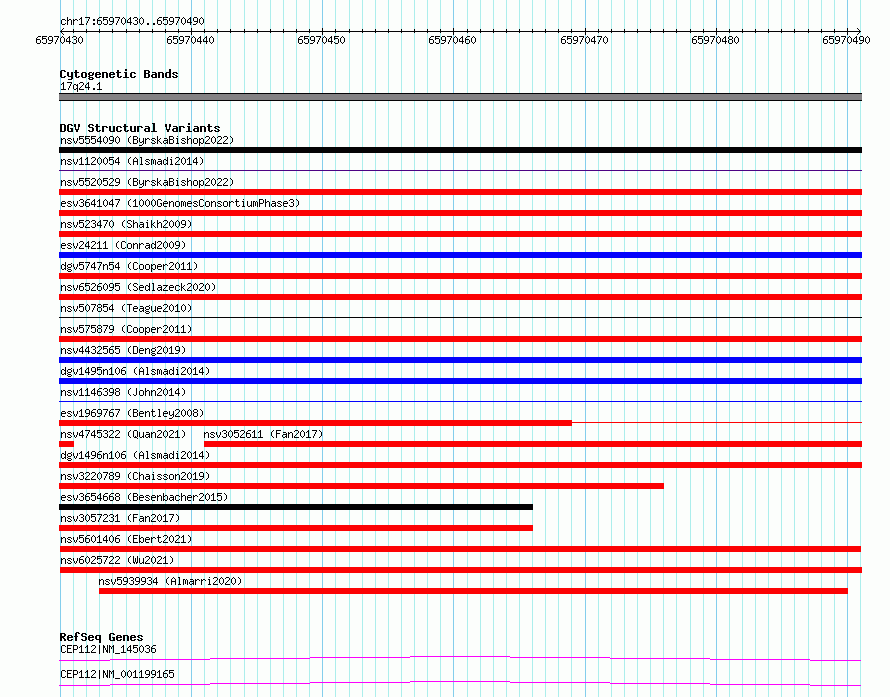
Task: Click the magenta line under CEP112|NM_145036
Action: pyautogui.click(x=460, y=658)
